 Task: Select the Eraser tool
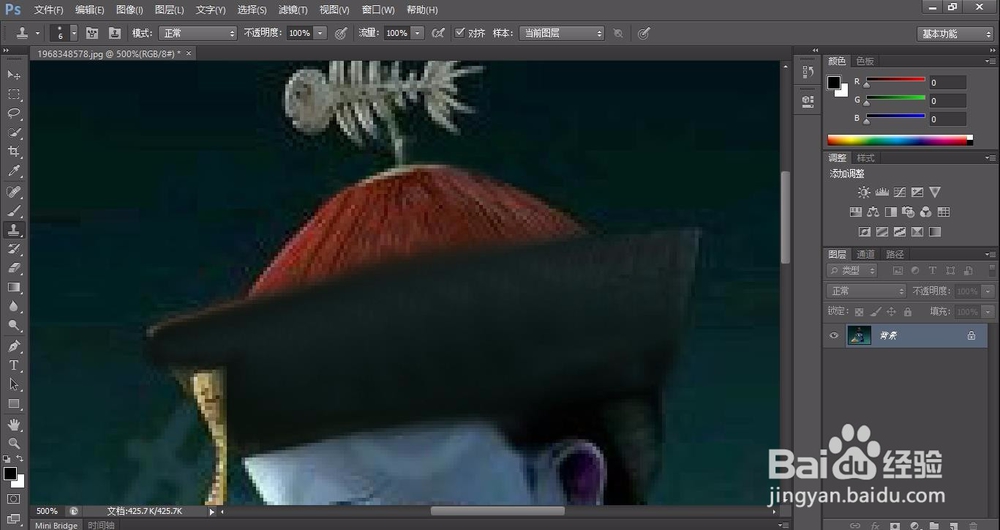pos(13,269)
